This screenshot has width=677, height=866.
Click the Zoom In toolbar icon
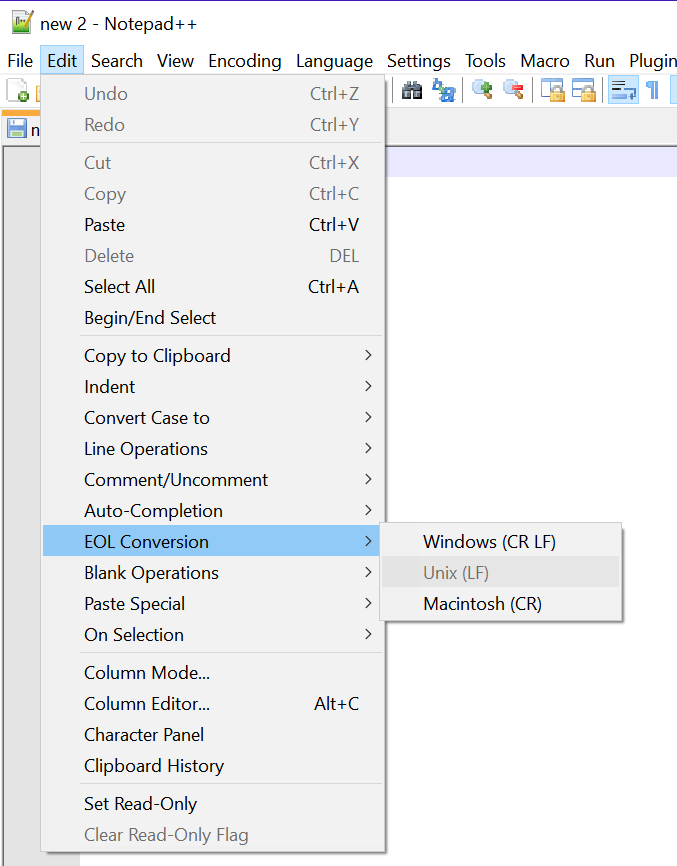pyautogui.click(x=483, y=91)
